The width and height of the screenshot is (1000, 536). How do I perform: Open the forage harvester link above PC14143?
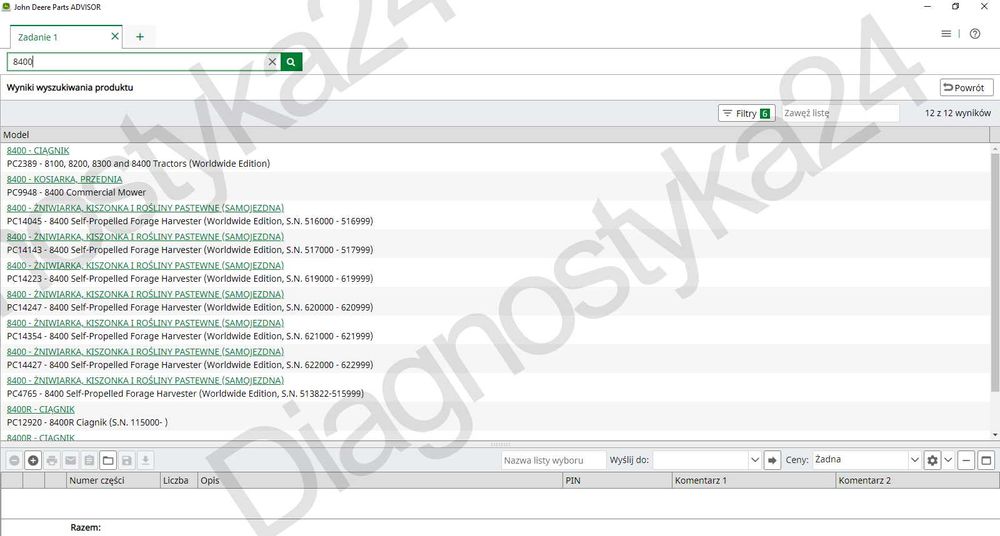point(145,237)
